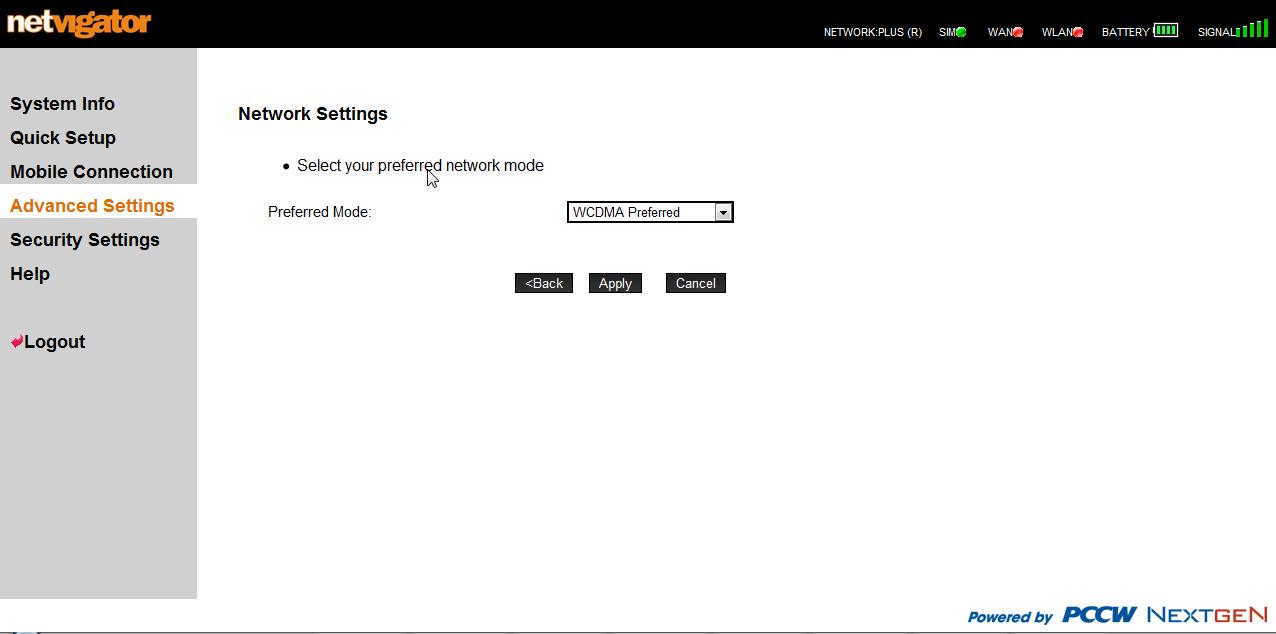
Task: Open Mobile Connection settings
Action: coord(91,172)
